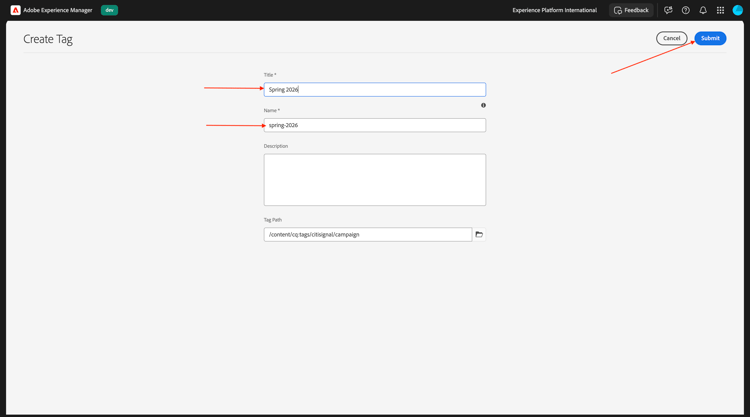Image resolution: width=750 pixels, height=417 pixels.
Task: Show notifications bell
Action: pyautogui.click(x=703, y=10)
